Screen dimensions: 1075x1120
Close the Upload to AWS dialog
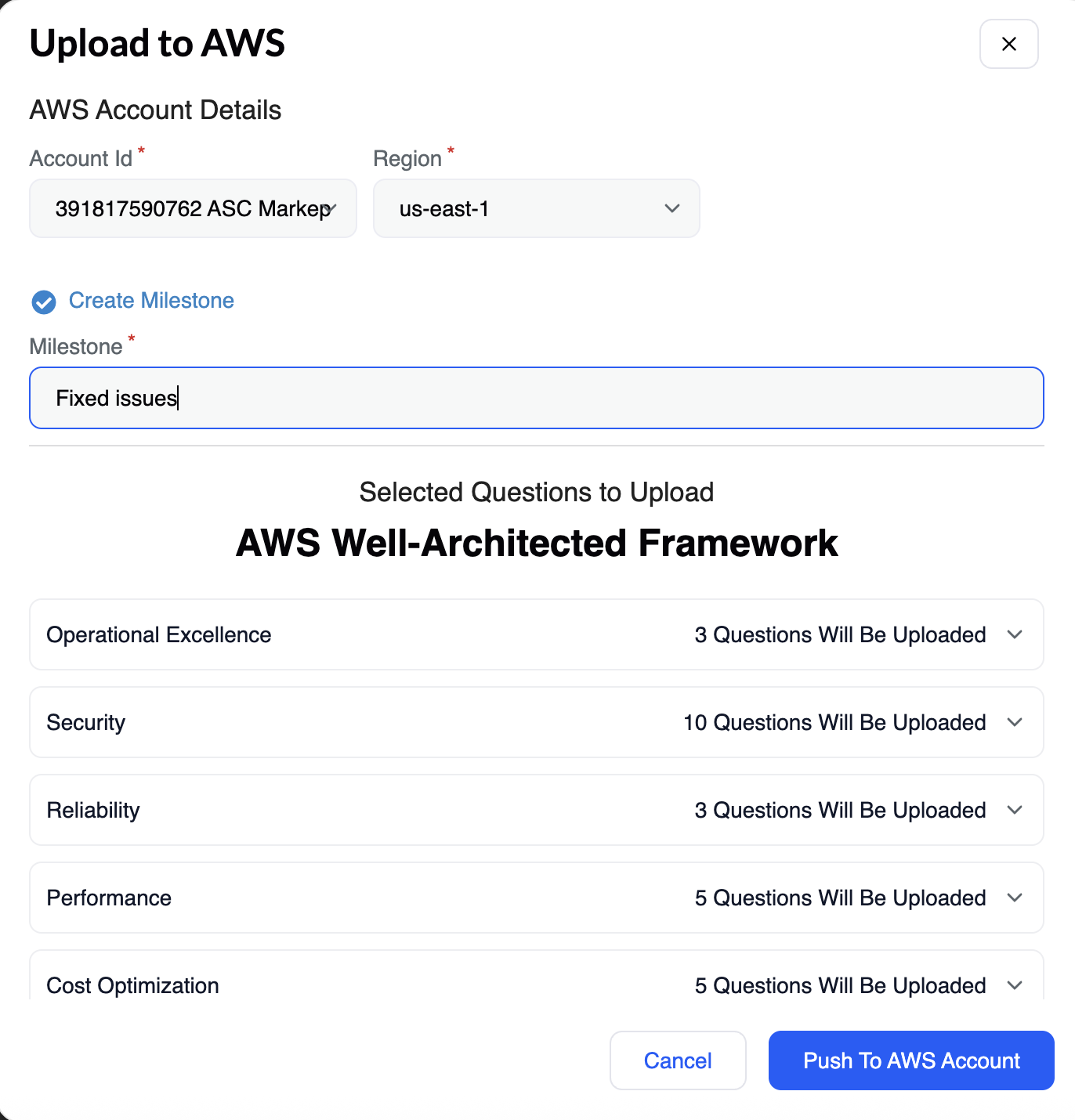coord(1008,44)
